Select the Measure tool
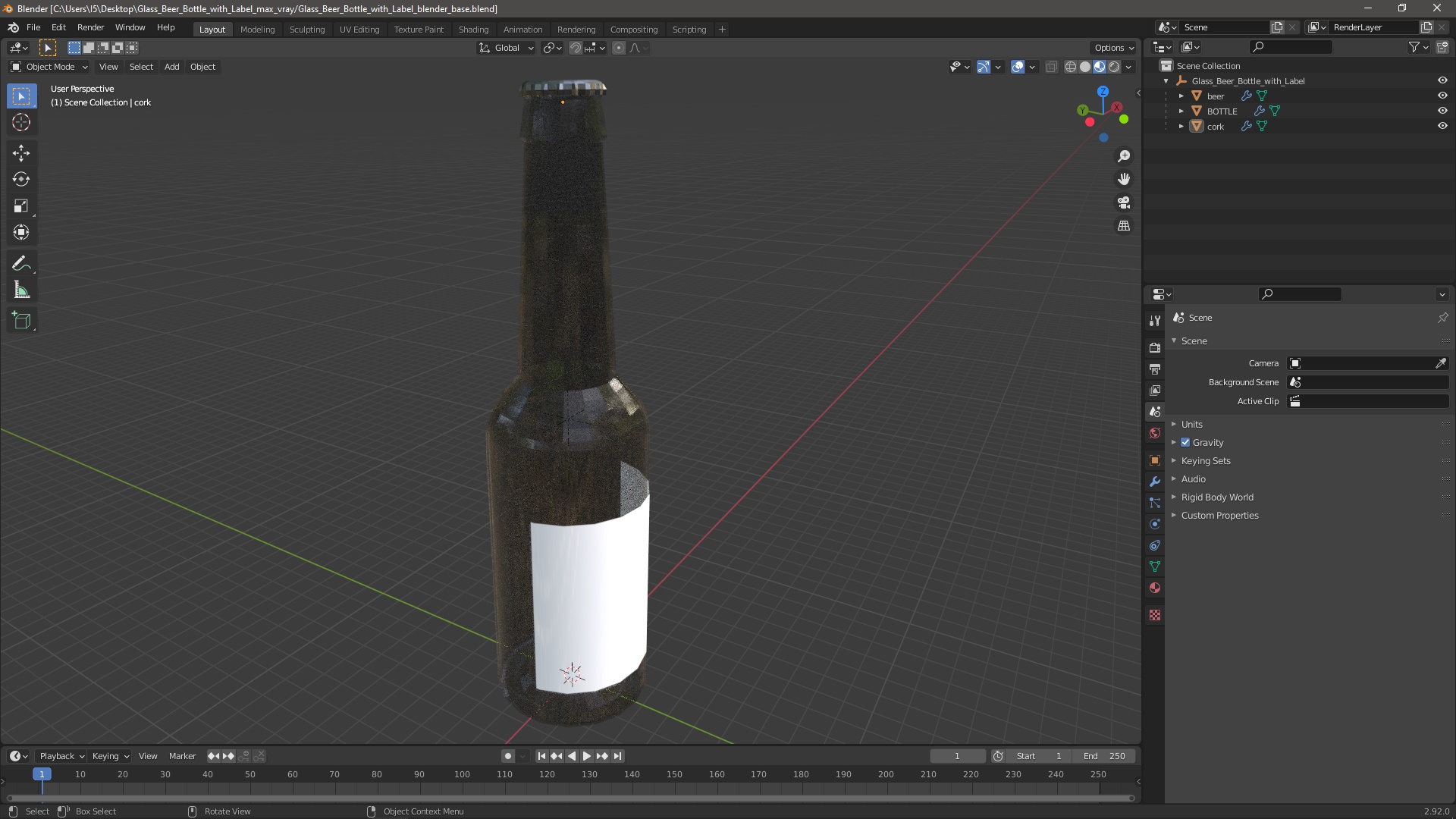 21,290
